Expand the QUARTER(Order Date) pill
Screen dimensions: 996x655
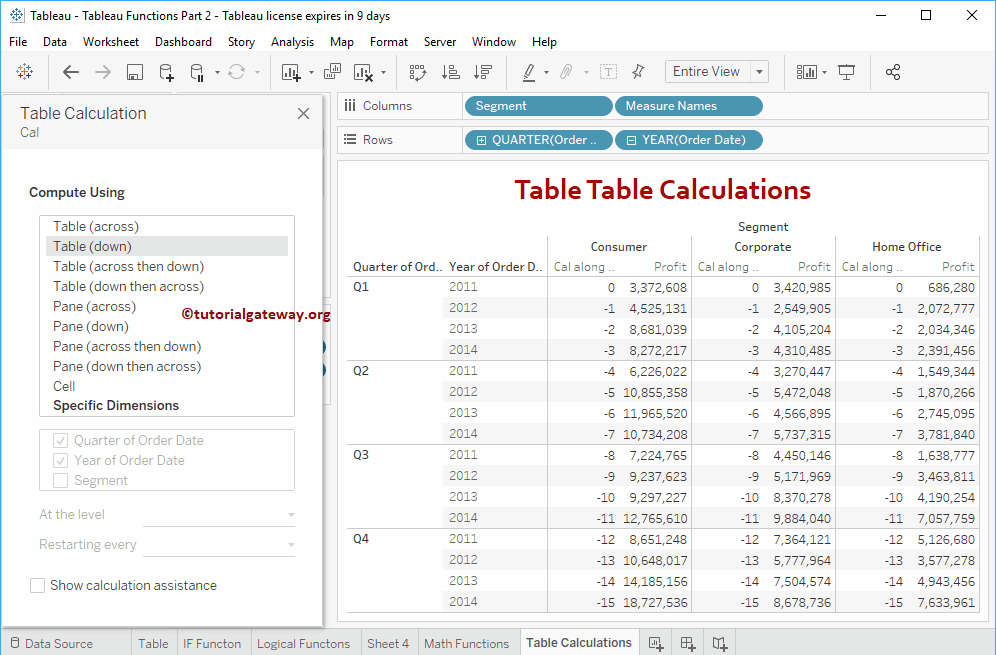click(x=482, y=140)
